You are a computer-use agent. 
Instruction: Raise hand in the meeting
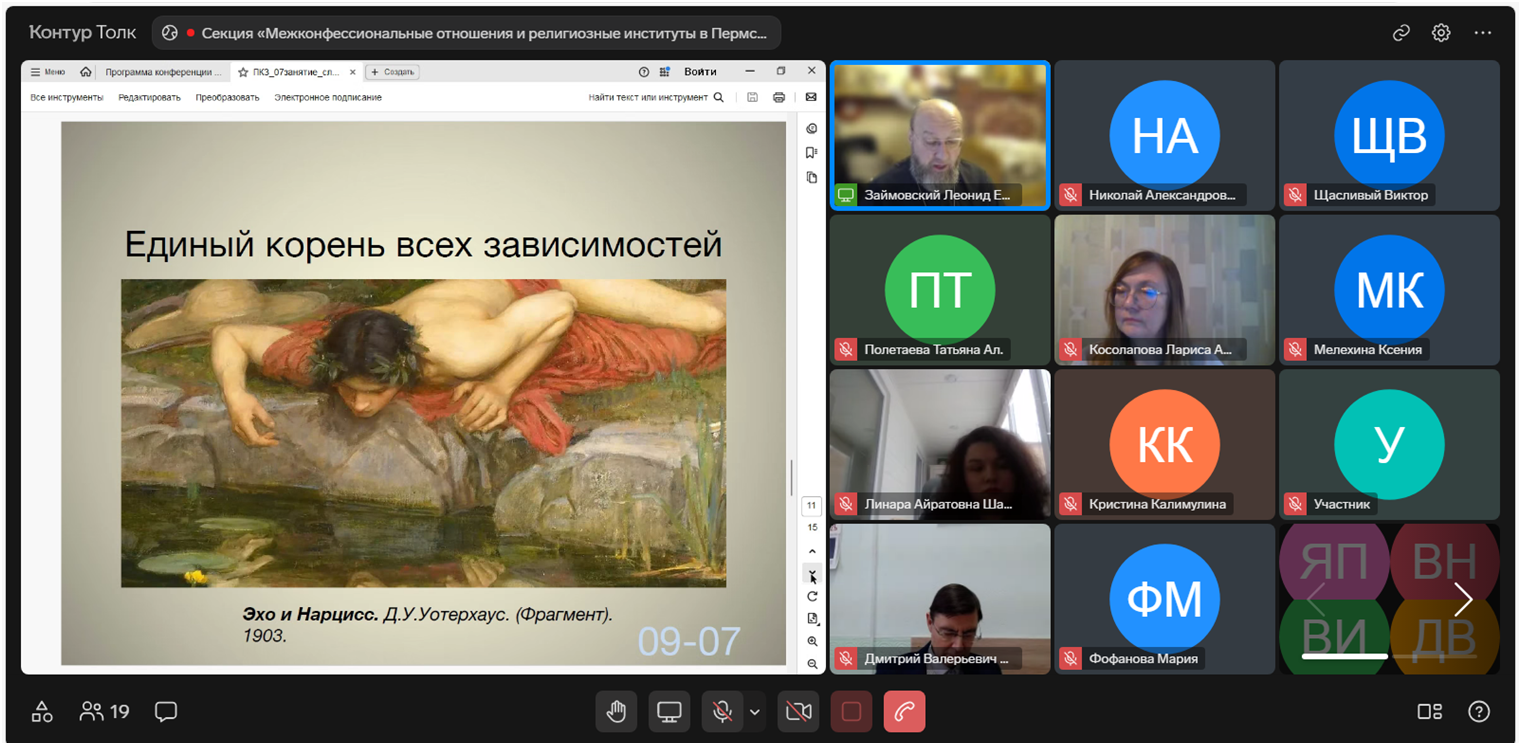616,712
